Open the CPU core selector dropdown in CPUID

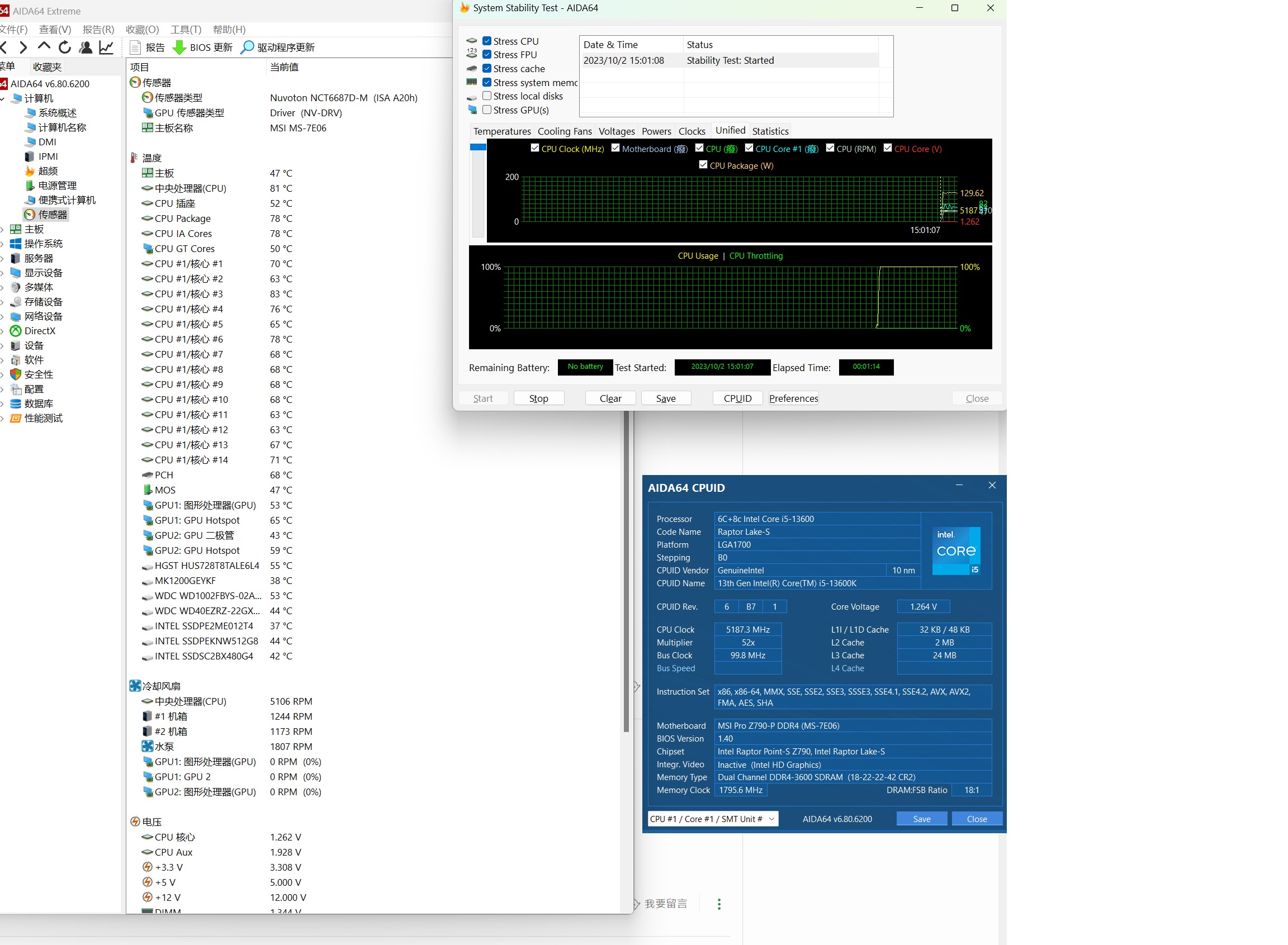(771, 819)
